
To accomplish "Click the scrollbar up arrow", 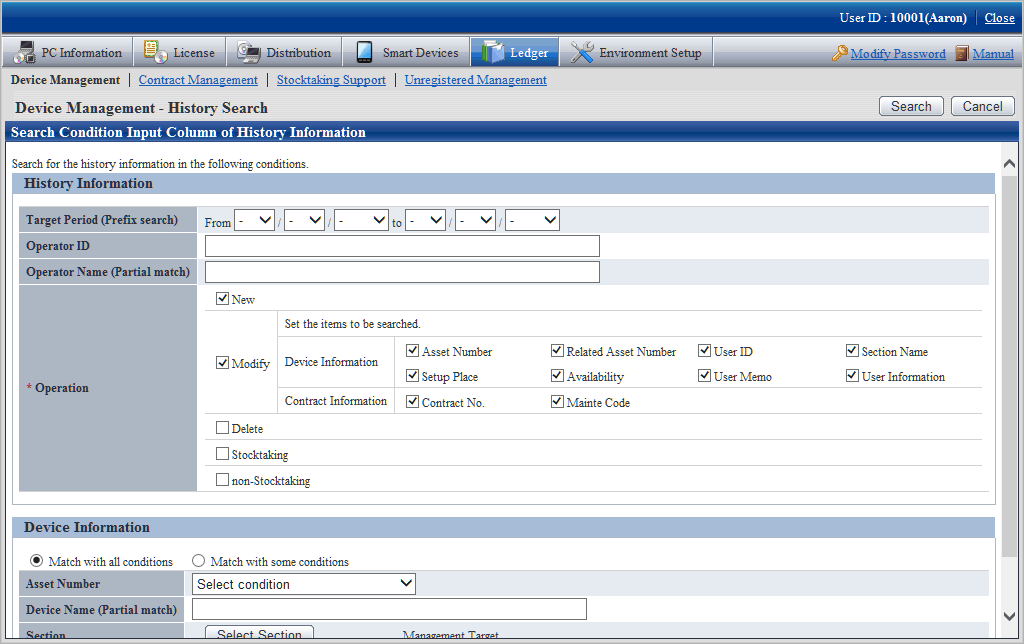I will point(1009,163).
